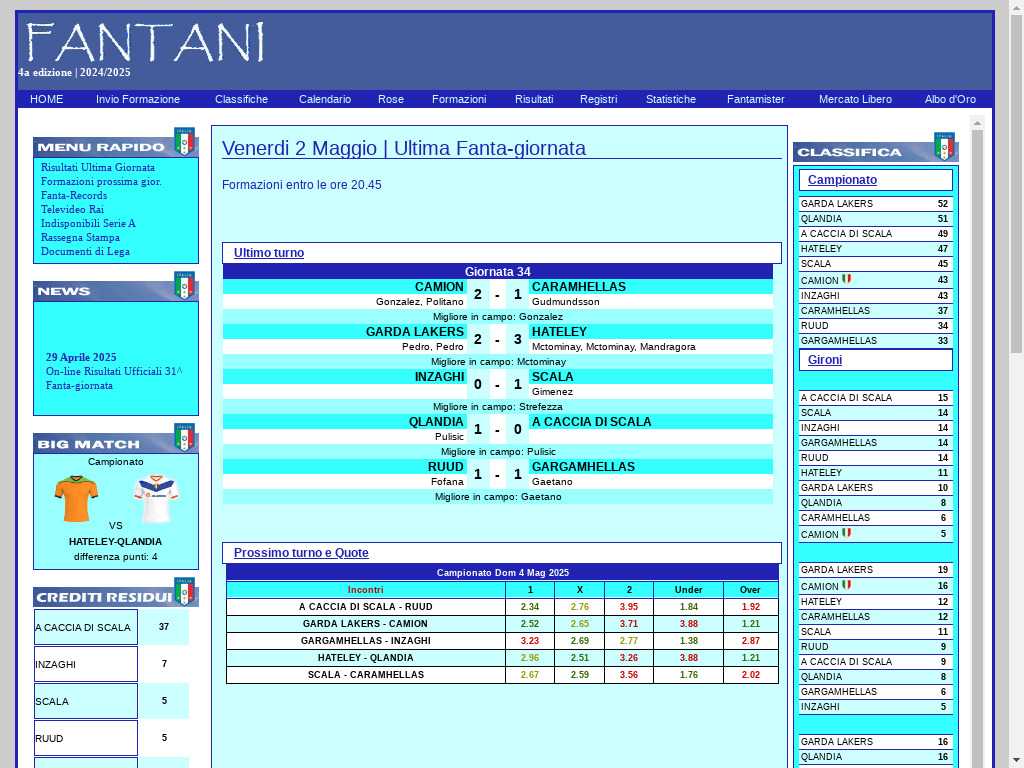Open the Albo d'Oro menu
Viewport: 1024px width, 768px height.
tap(950, 99)
